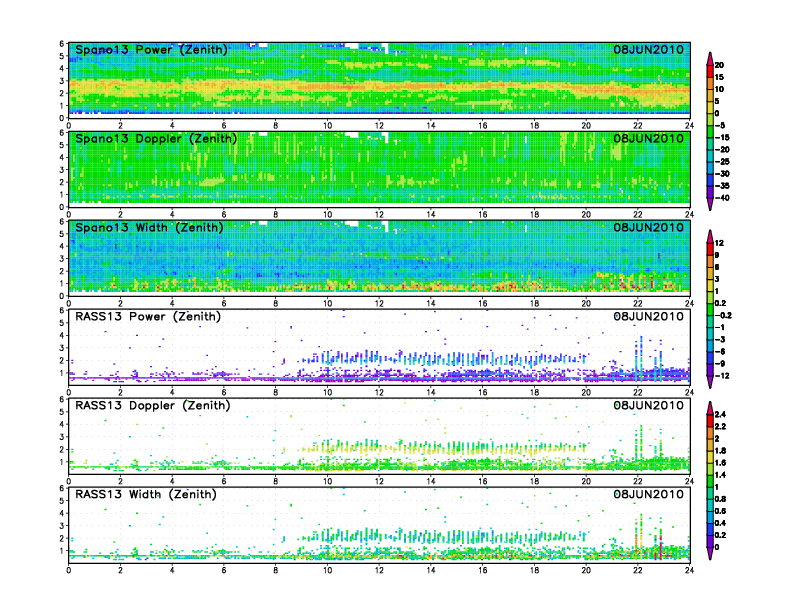Image resolution: width=792 pixels, height=612 pixels.
Task: Click the "RASS13 Doppler (Zenith)" panel title
Action: [x=153, y=405]
